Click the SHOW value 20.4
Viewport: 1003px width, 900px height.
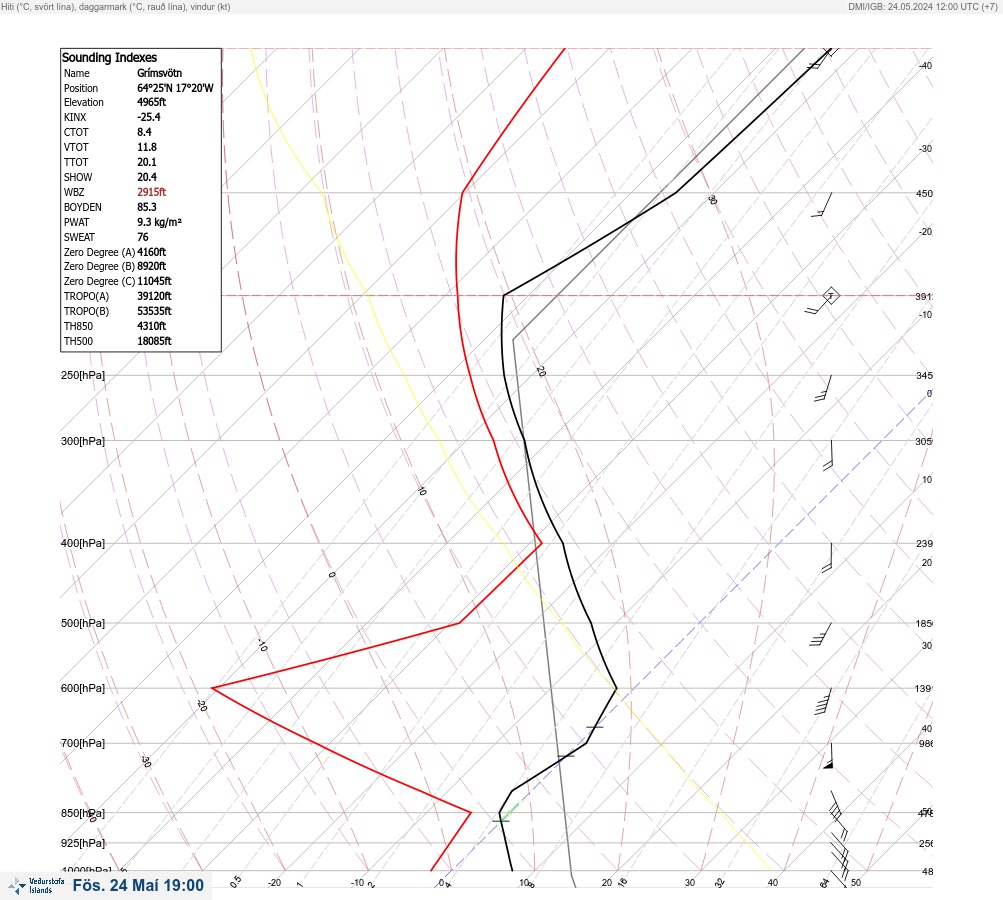click(146, 177)
